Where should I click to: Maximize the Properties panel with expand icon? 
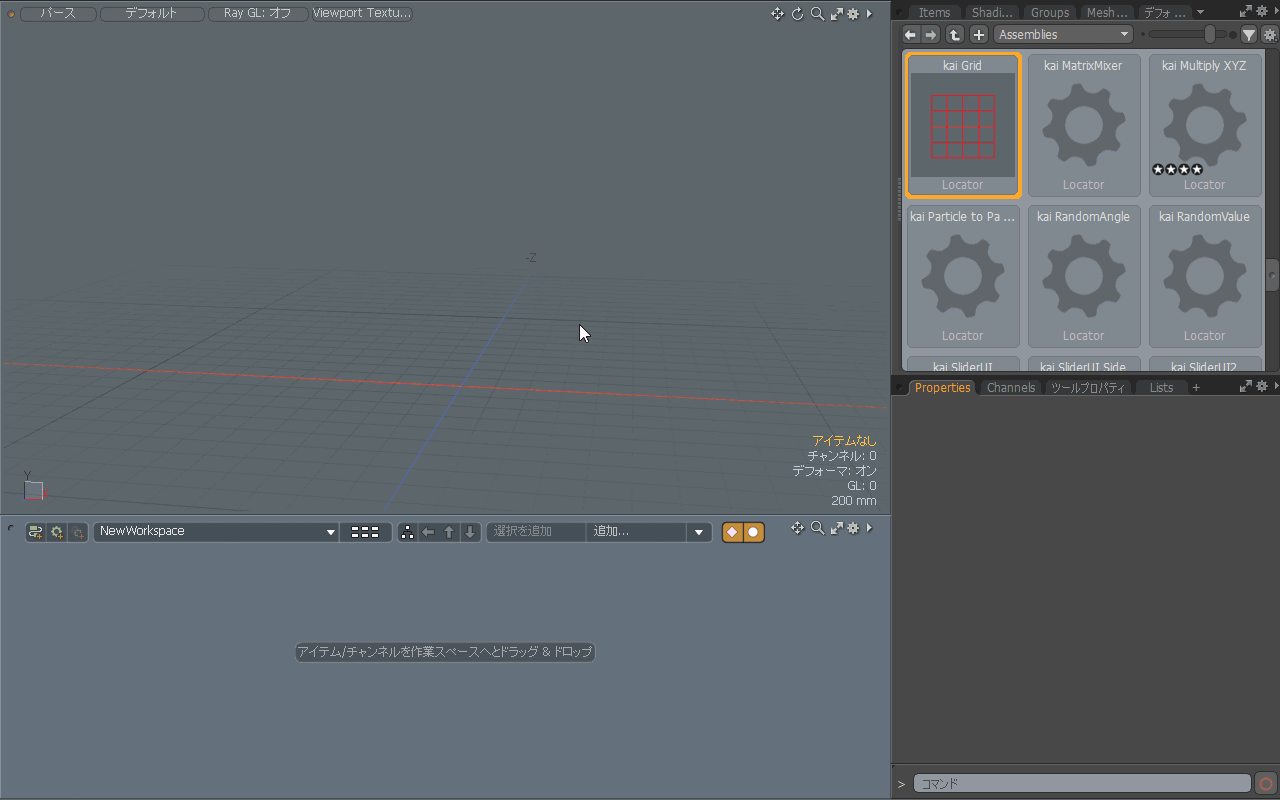[1246, 386]
